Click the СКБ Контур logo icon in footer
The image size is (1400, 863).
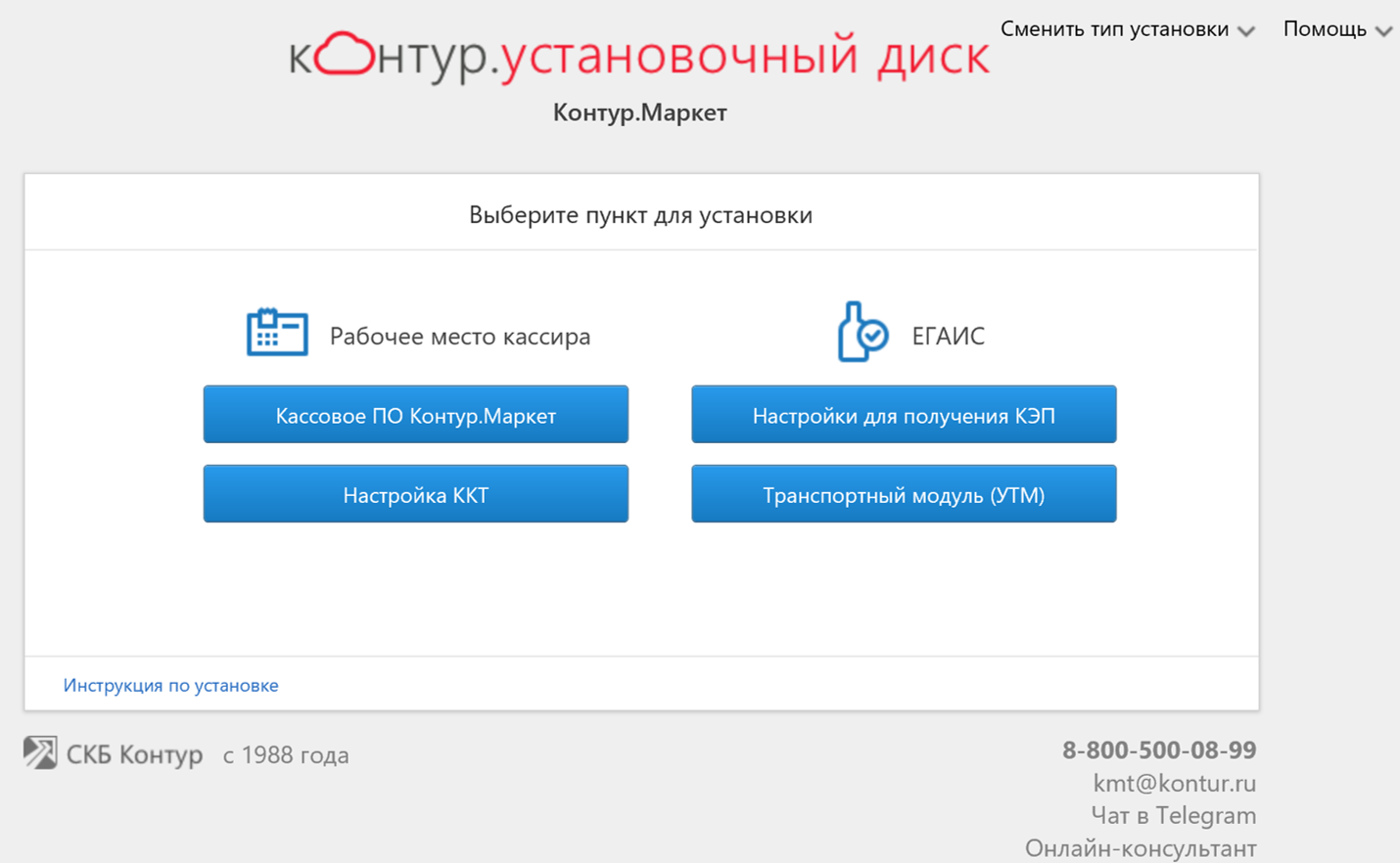pyautogui.click(x=40, y=752)
